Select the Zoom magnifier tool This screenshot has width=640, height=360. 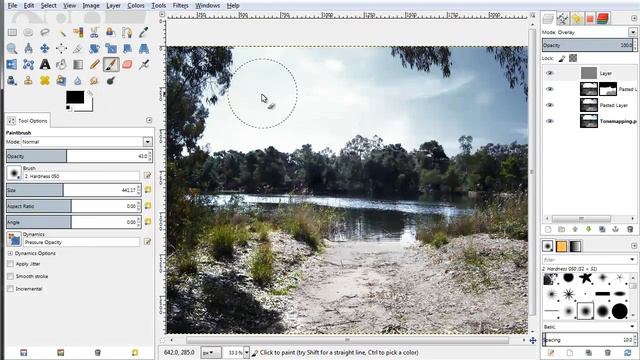(12, 49)
